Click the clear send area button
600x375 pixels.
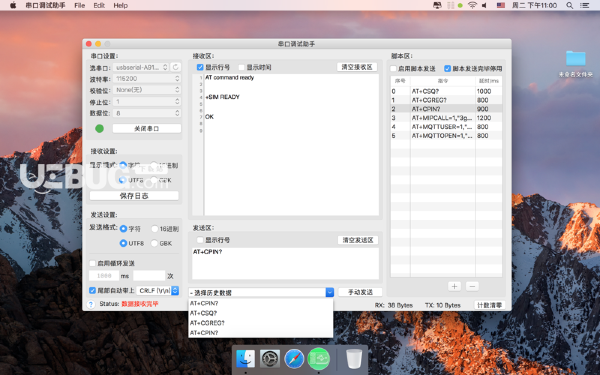[x=358, y=240]
